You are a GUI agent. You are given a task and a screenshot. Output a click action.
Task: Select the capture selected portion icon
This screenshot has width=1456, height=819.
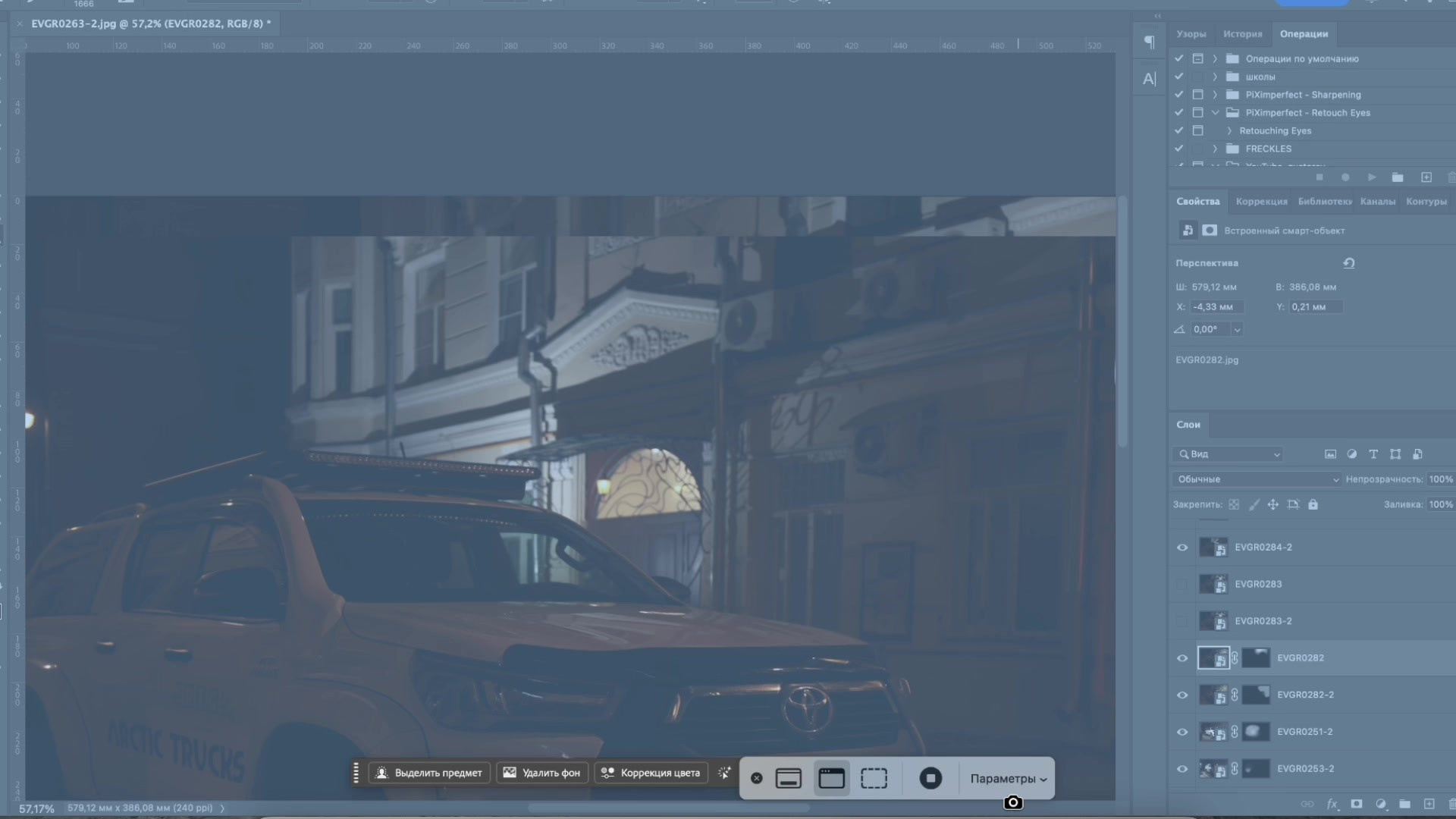[874, 778]
